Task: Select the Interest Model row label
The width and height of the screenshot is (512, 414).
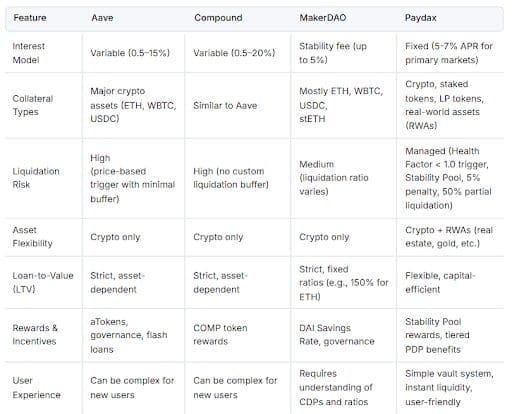Action: coord(28,53)
